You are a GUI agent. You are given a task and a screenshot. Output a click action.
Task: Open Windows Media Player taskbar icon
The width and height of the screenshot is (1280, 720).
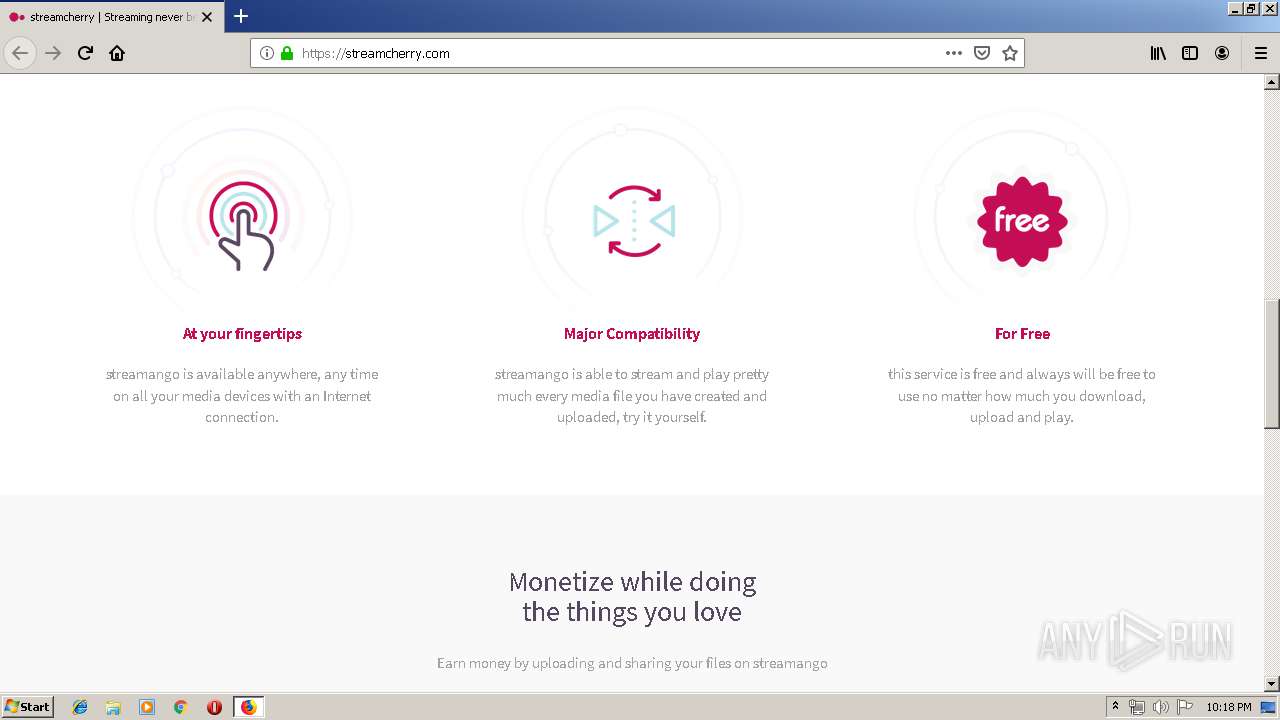pos(147,707)
